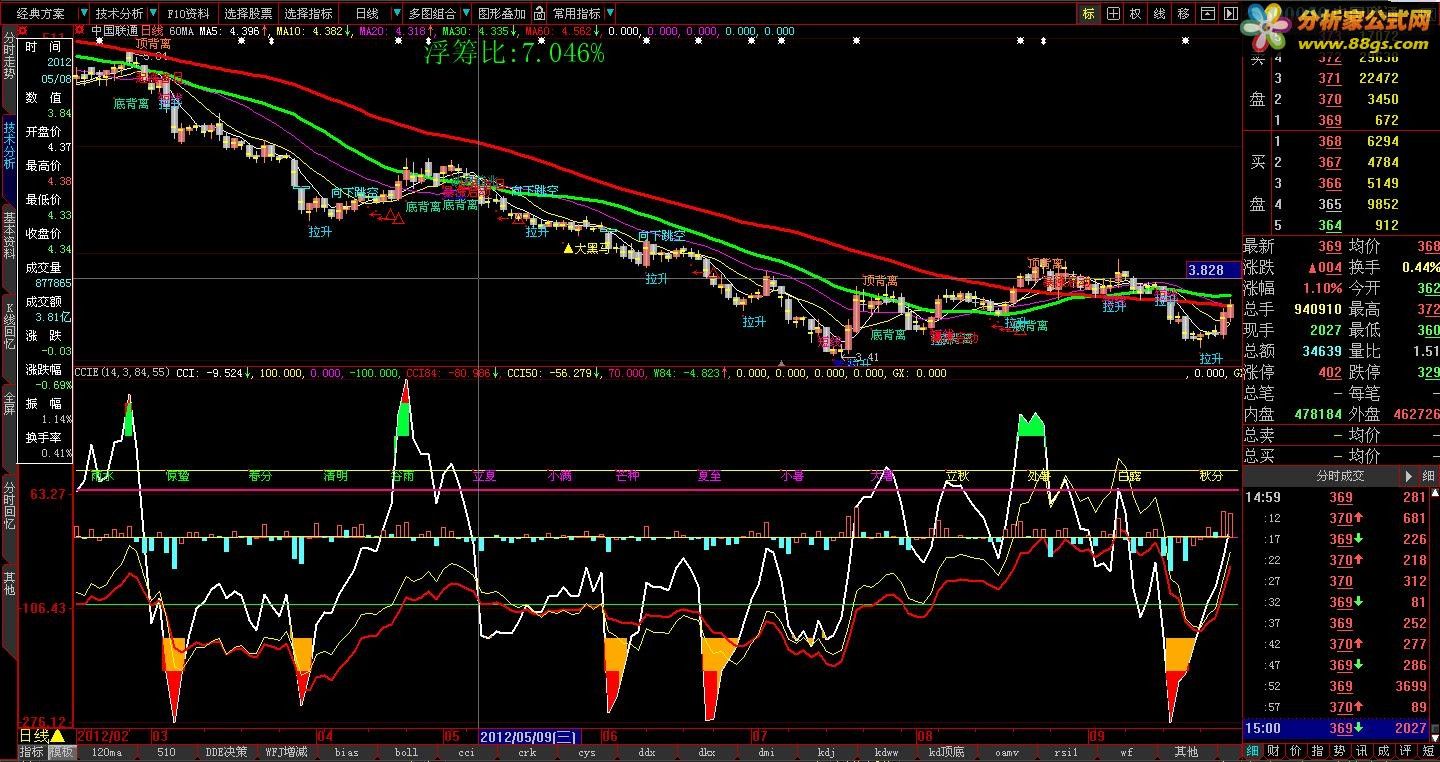The image size is (1440, 762).
Task: Open dropdown arrow next to 多图组合
Action: (x=465, y=14)
